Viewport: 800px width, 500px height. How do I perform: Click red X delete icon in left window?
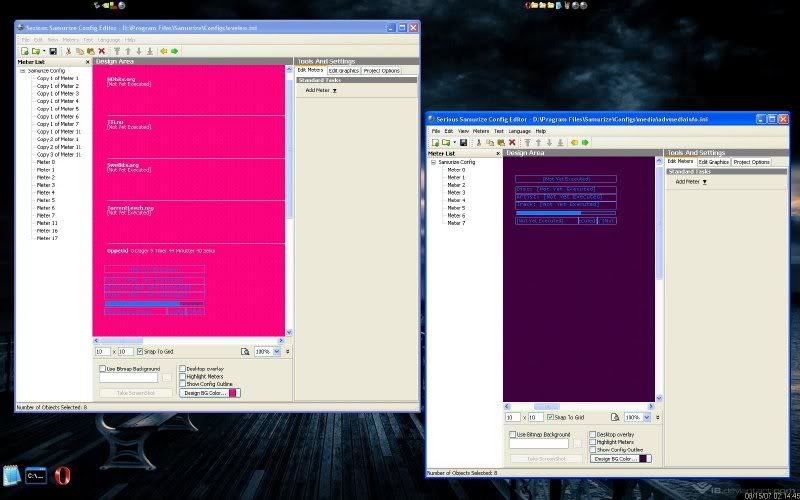[x=102, y=51]
